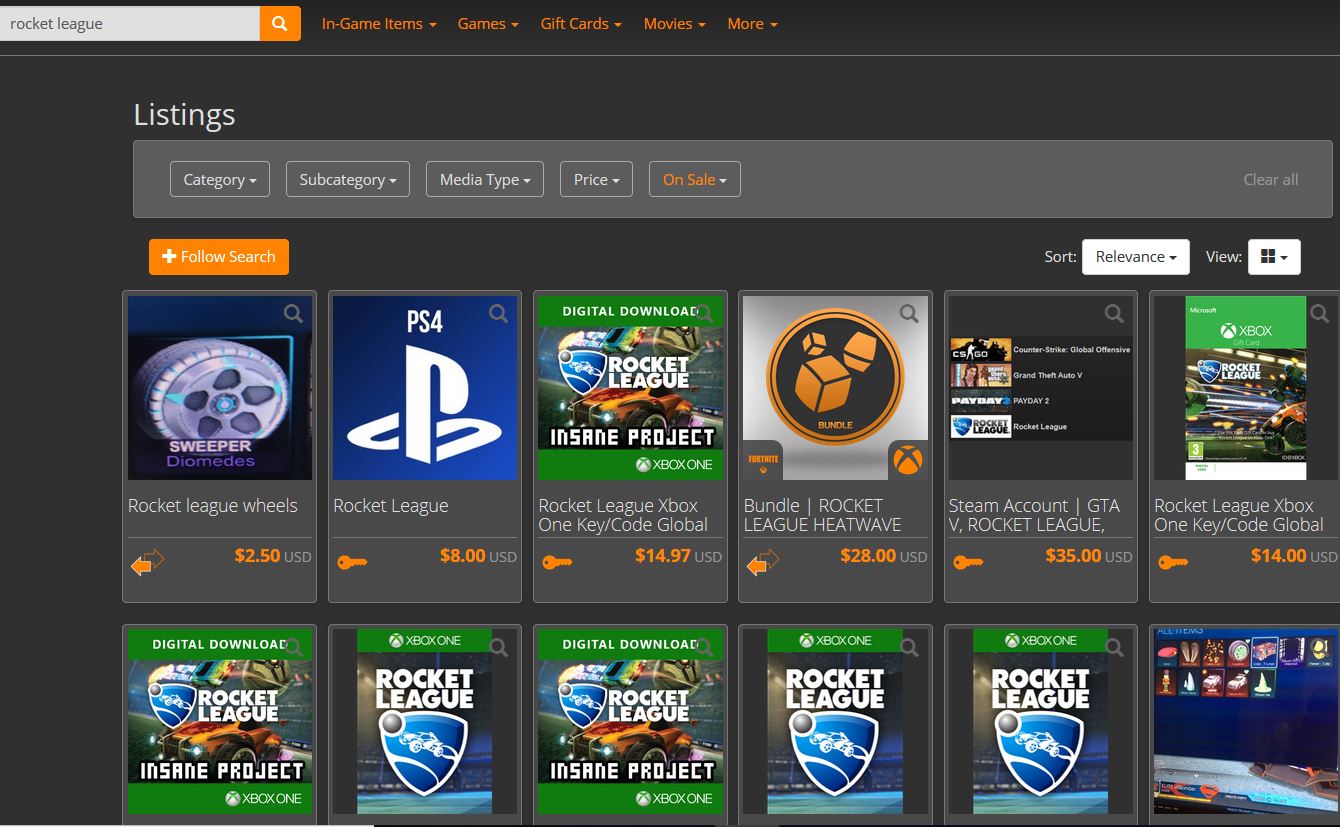
Task: Click magnifier icon on the $14.97 listing
Action: coord(704,314)
